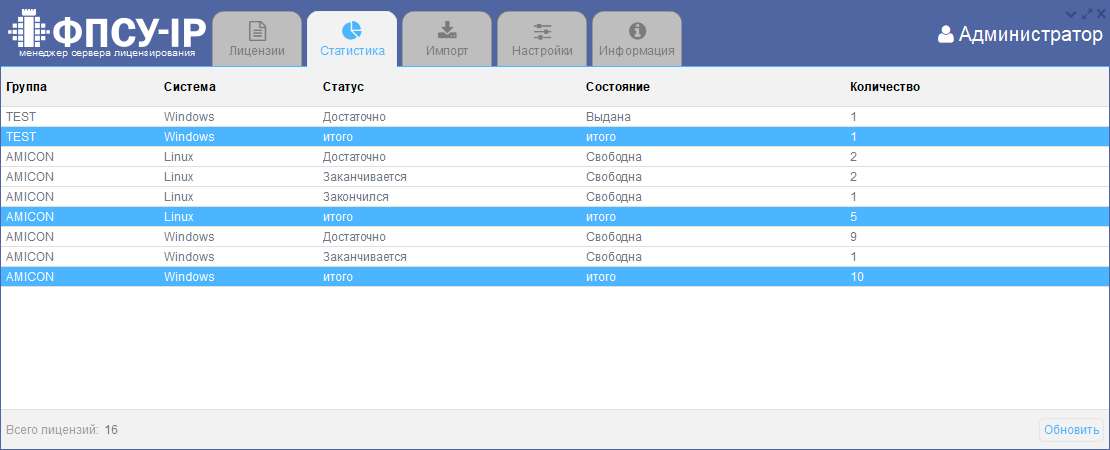Click the expand arrows icon at top right
1110x450 pixels.
(x=1087, y=13)
